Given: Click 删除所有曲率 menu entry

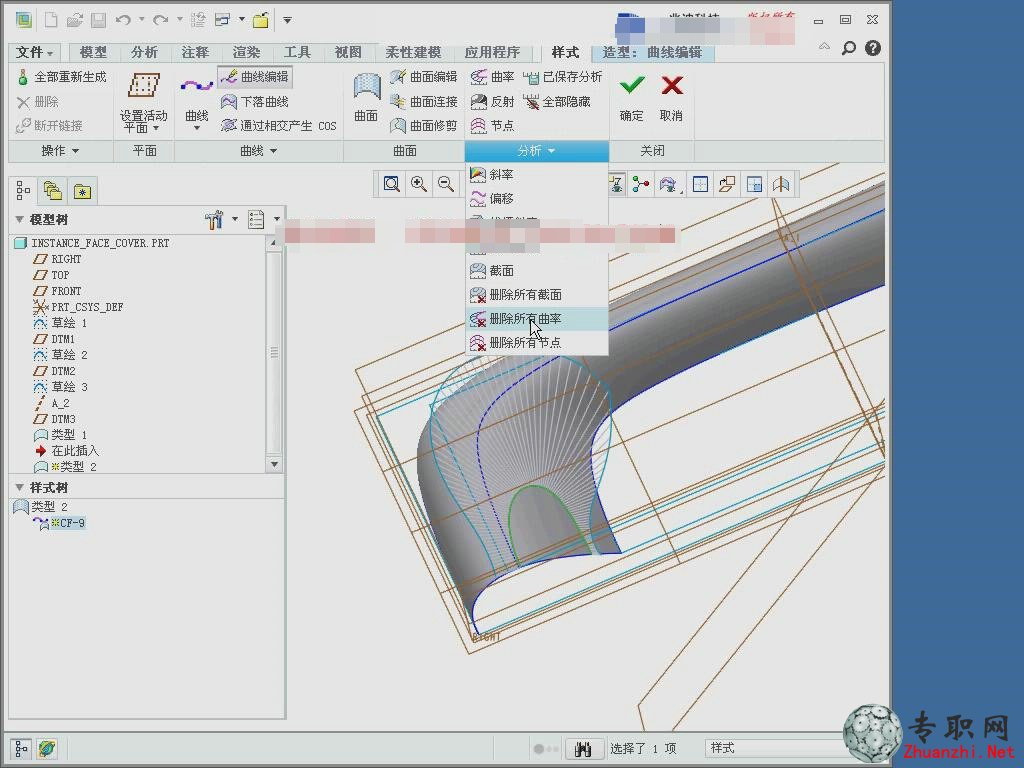Looking at the screenshot, I should pos(536,319).
